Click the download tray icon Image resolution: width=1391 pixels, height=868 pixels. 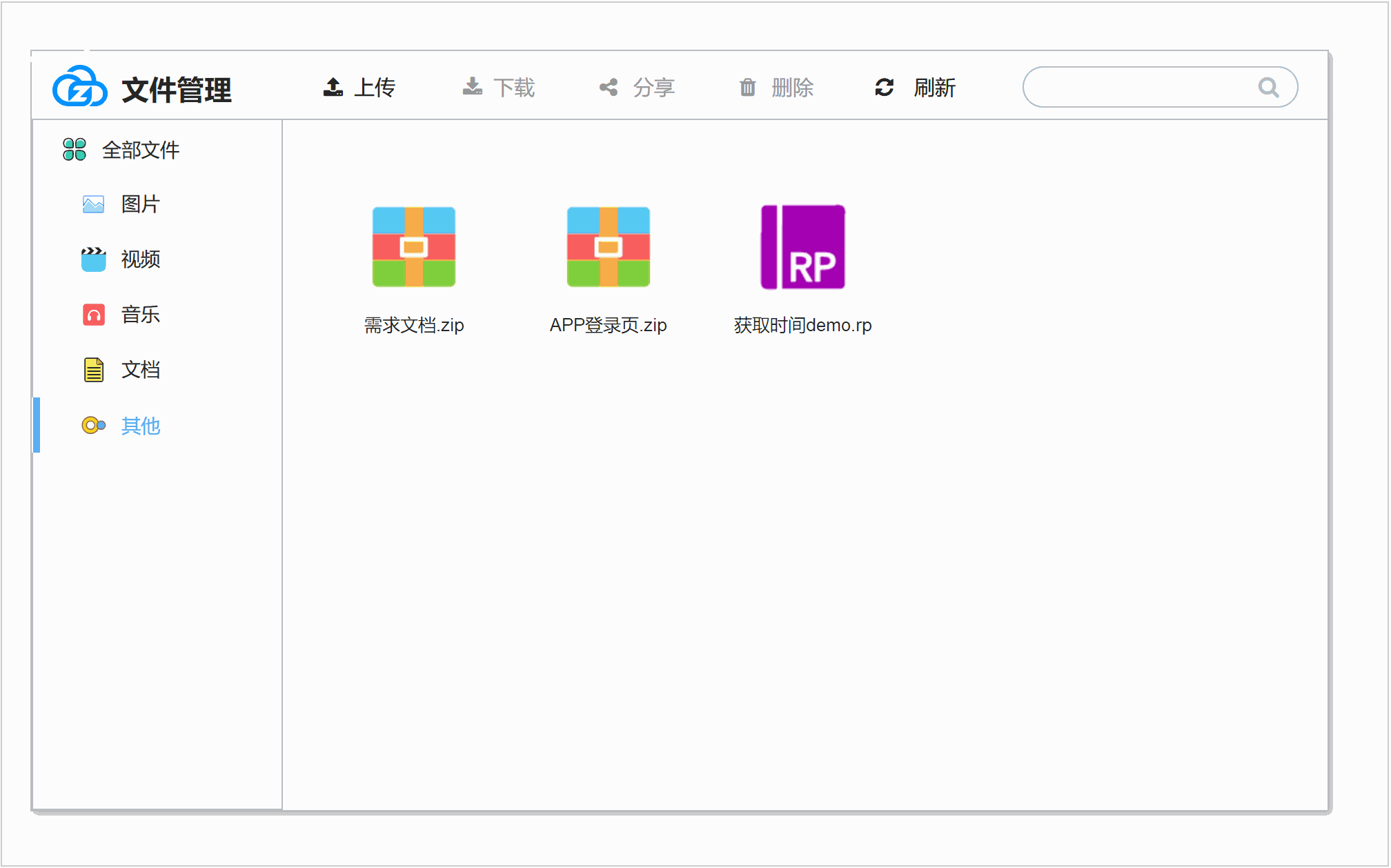(x=473, y=87)
